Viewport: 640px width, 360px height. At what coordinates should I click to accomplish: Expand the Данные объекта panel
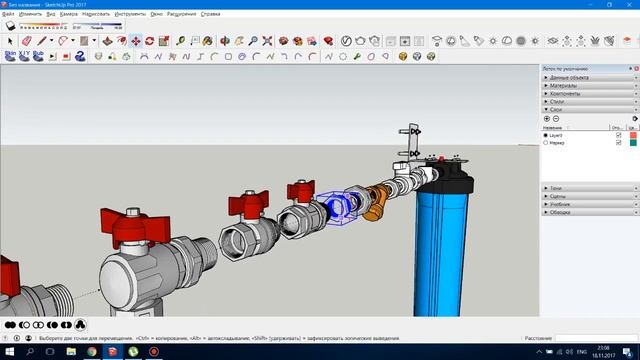click(590, 78)
